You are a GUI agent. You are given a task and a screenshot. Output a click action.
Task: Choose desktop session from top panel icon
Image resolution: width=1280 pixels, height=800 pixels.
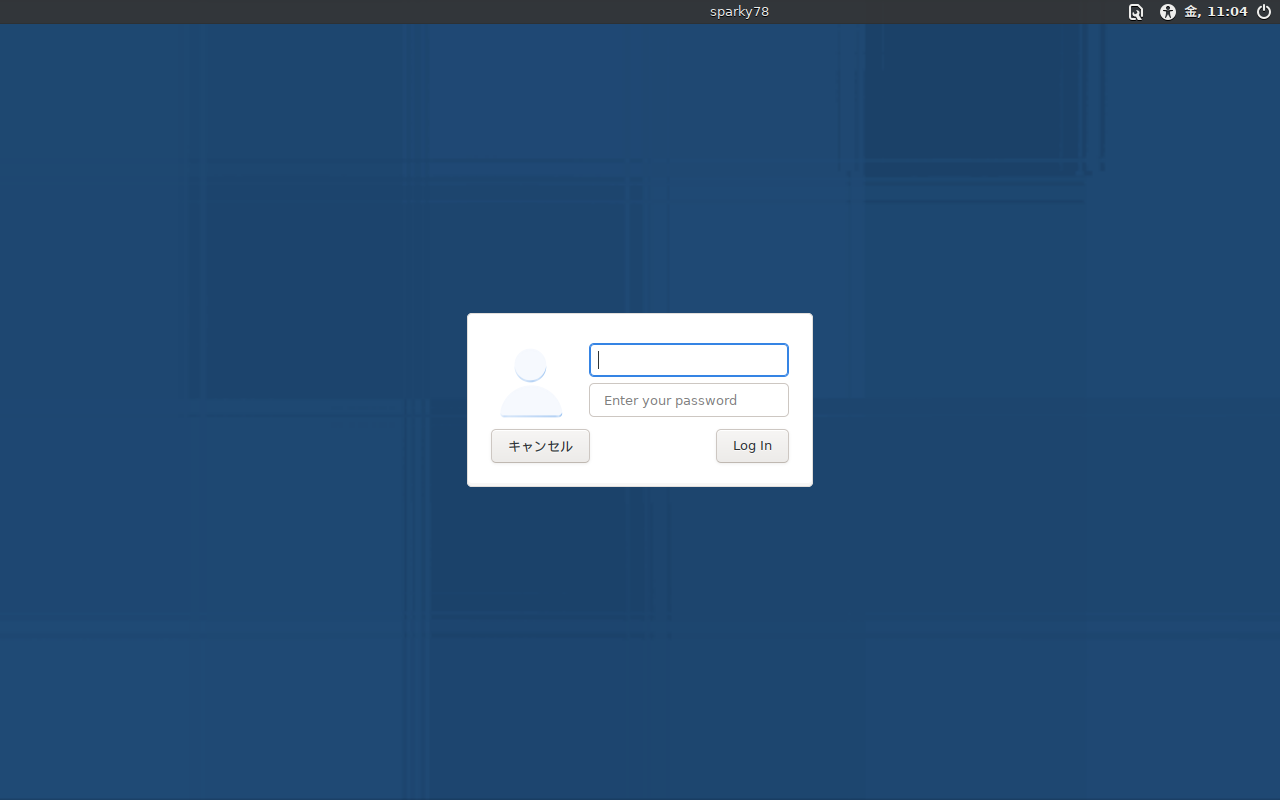tap(1136, 12)
